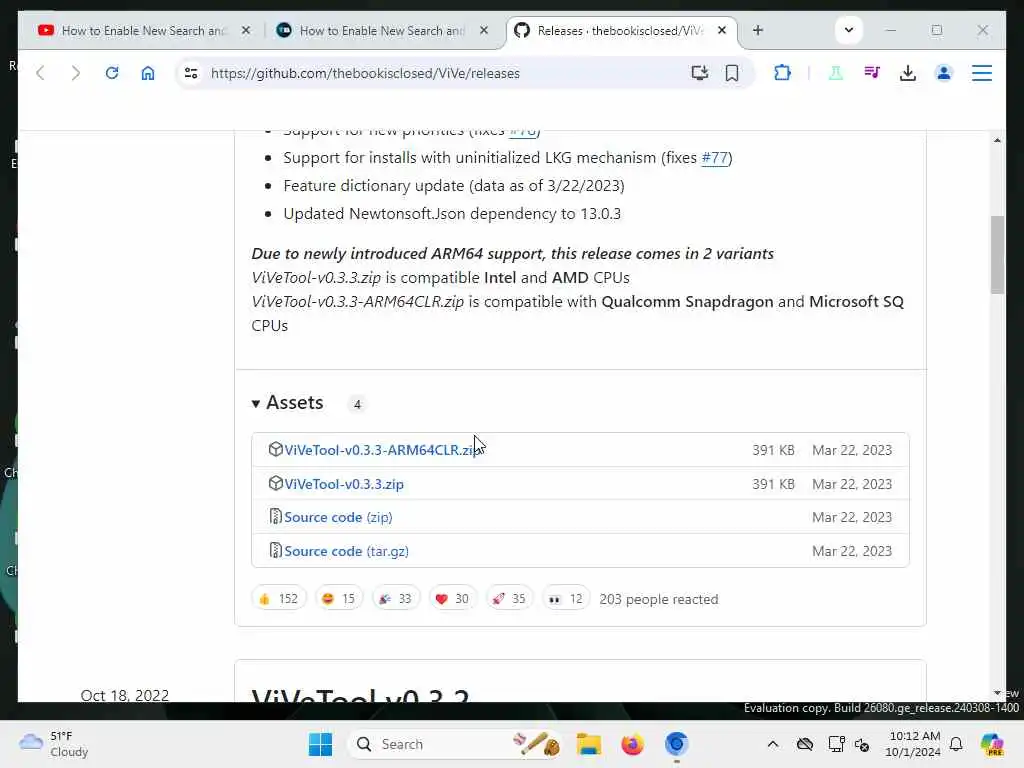This screenshot has height=768, width=1024.
Task: Toggle the hooray reaction with 33
Action: (x=395, y=599)
